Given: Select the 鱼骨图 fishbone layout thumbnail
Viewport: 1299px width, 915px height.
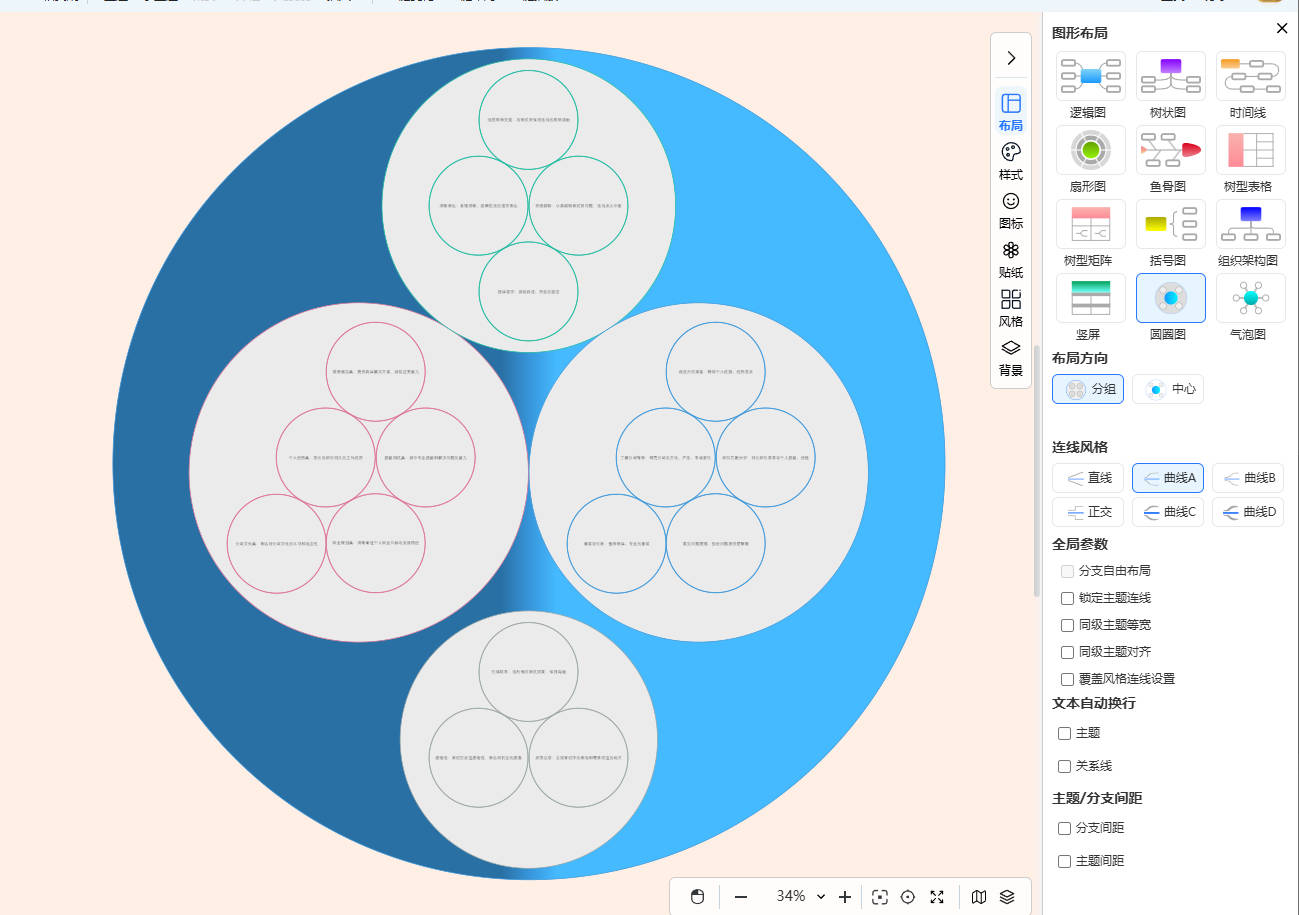Looking at the screenshot, I should pos(1170,150).
